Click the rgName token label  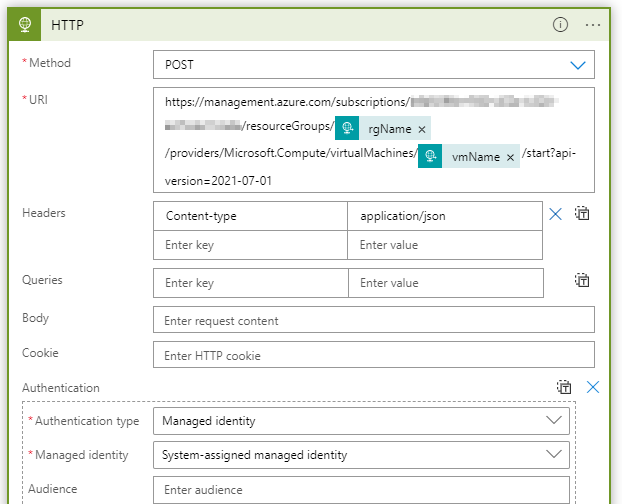pyautogui.click(x=390, y=129)
